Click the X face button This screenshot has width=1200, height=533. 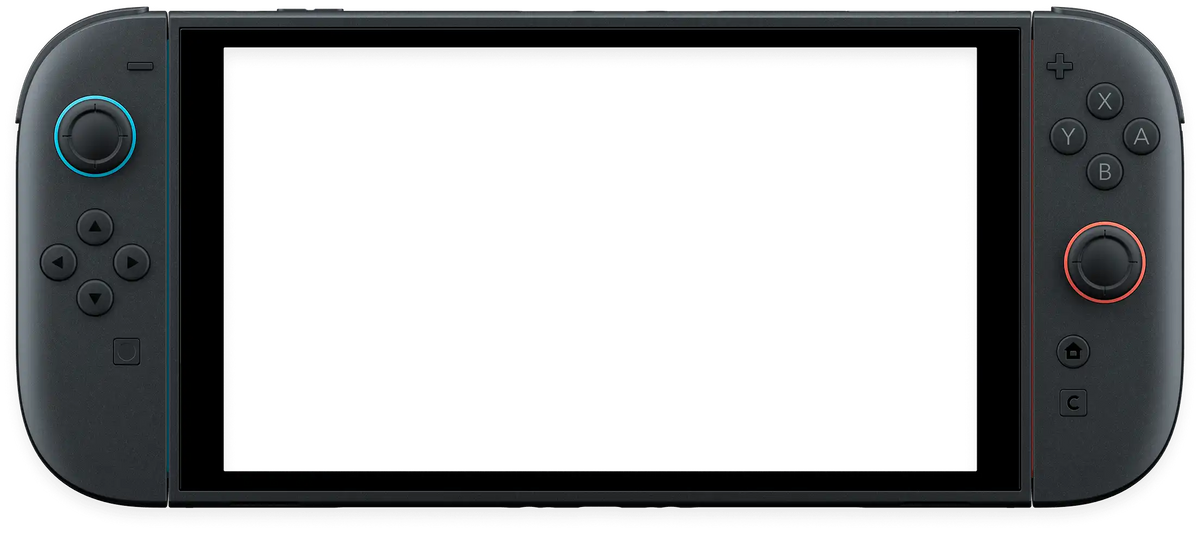(x=1105, y=101)
